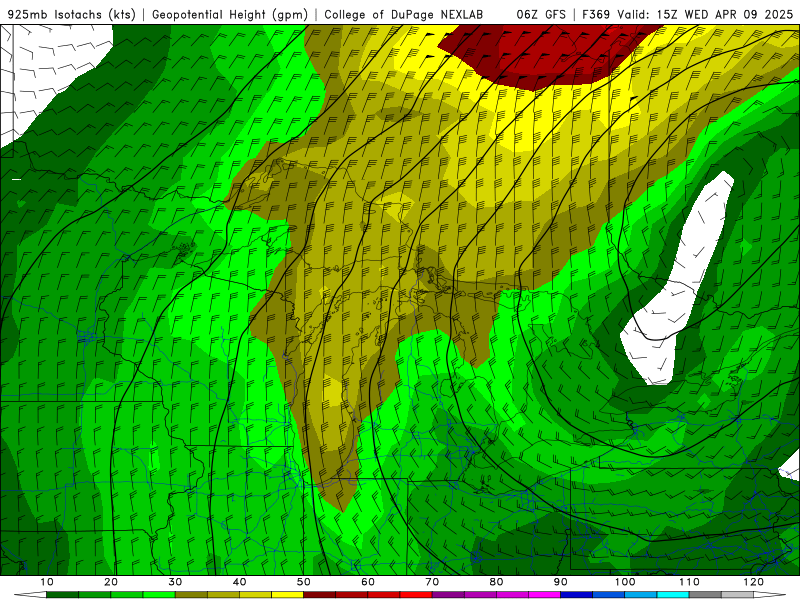Click the cyan legend swatch before 110
Screen dimensions: 800x600
tap(673, 595)
